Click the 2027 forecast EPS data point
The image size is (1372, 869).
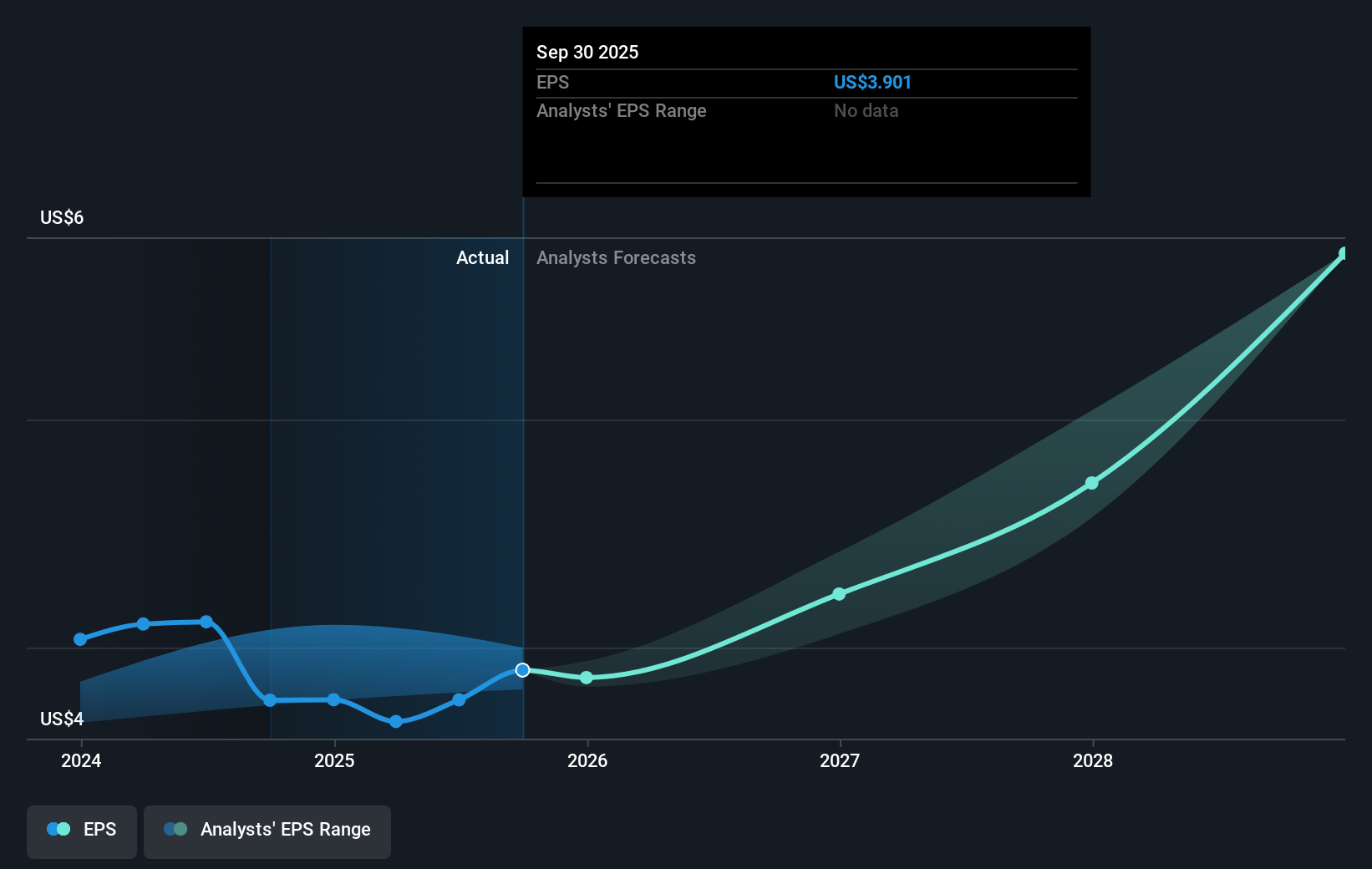click(x=839, y=594)
